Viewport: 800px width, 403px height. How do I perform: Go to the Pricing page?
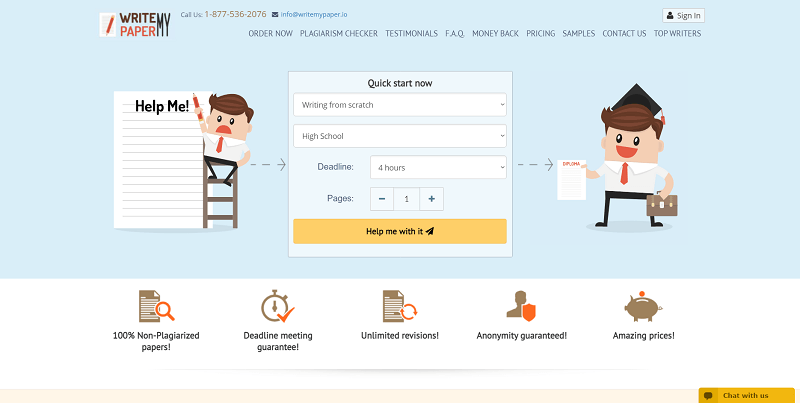click(x=541, y=33)
